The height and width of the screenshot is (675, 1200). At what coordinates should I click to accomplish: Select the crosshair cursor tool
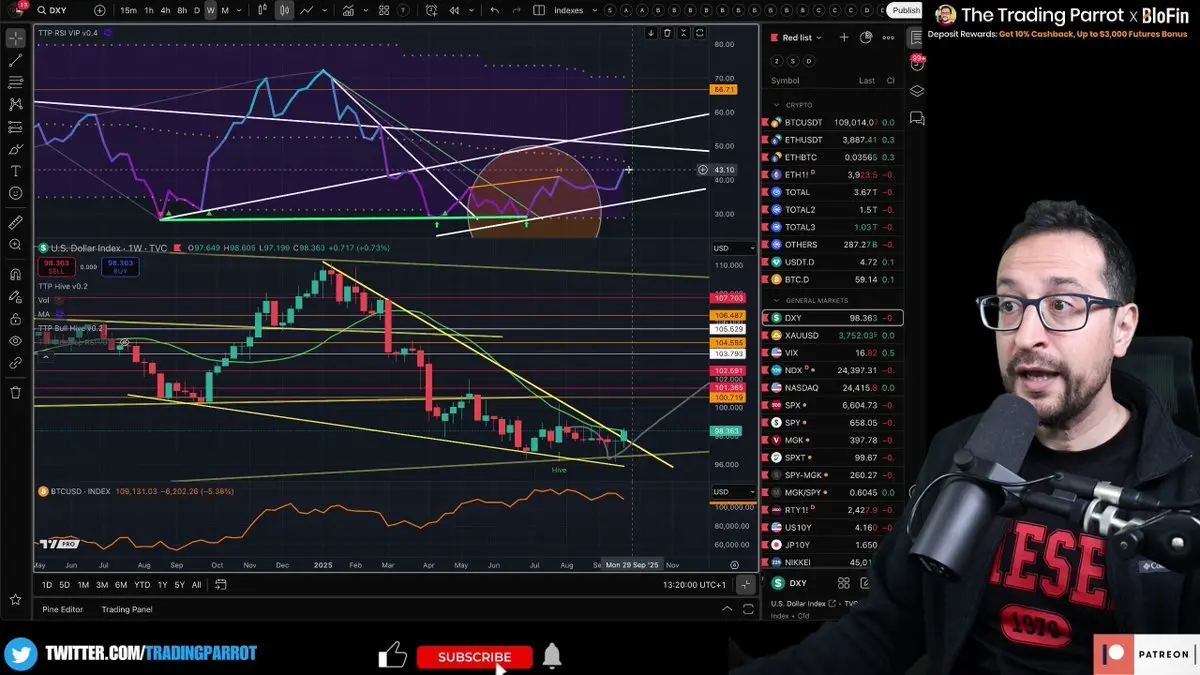click(x=15, y=39)
